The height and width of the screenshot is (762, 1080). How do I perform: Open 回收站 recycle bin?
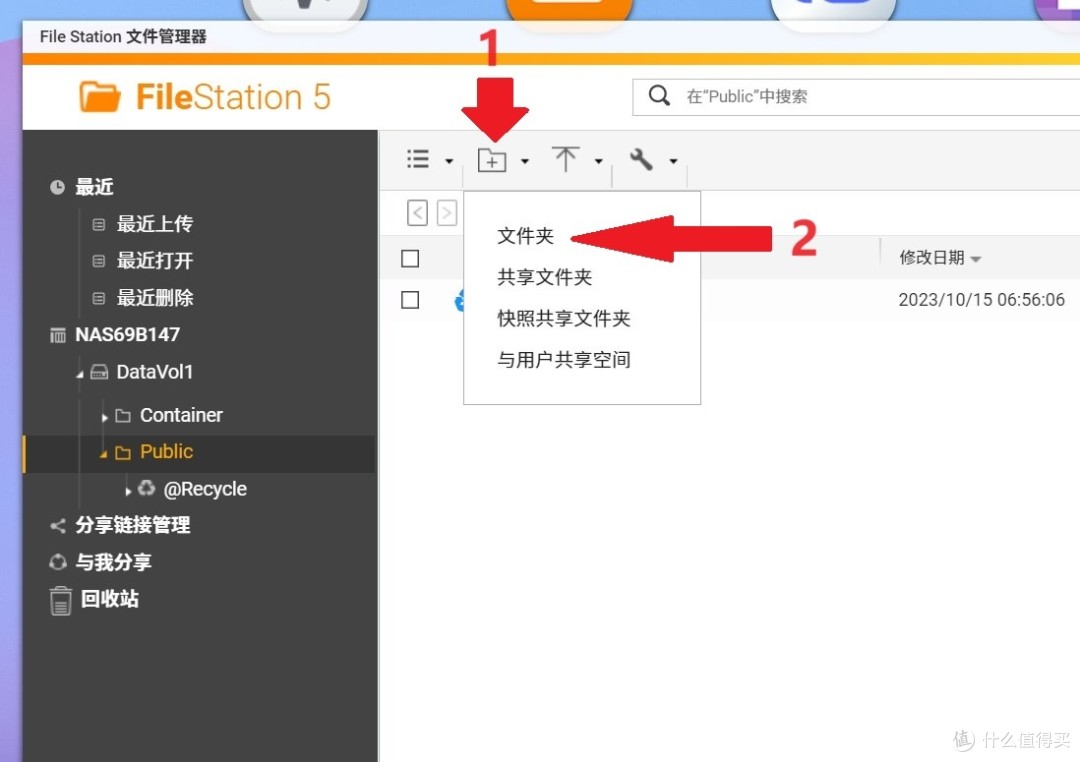pos(110,599)
